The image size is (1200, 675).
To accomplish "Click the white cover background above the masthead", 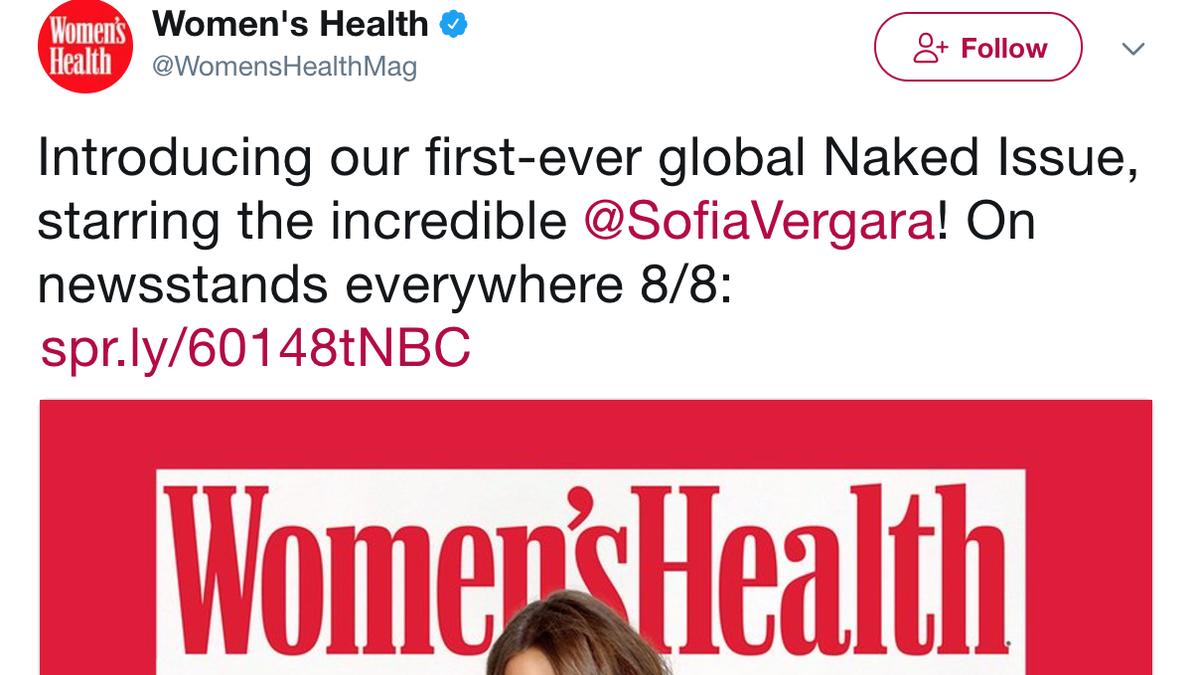I will tap(600, 476).
